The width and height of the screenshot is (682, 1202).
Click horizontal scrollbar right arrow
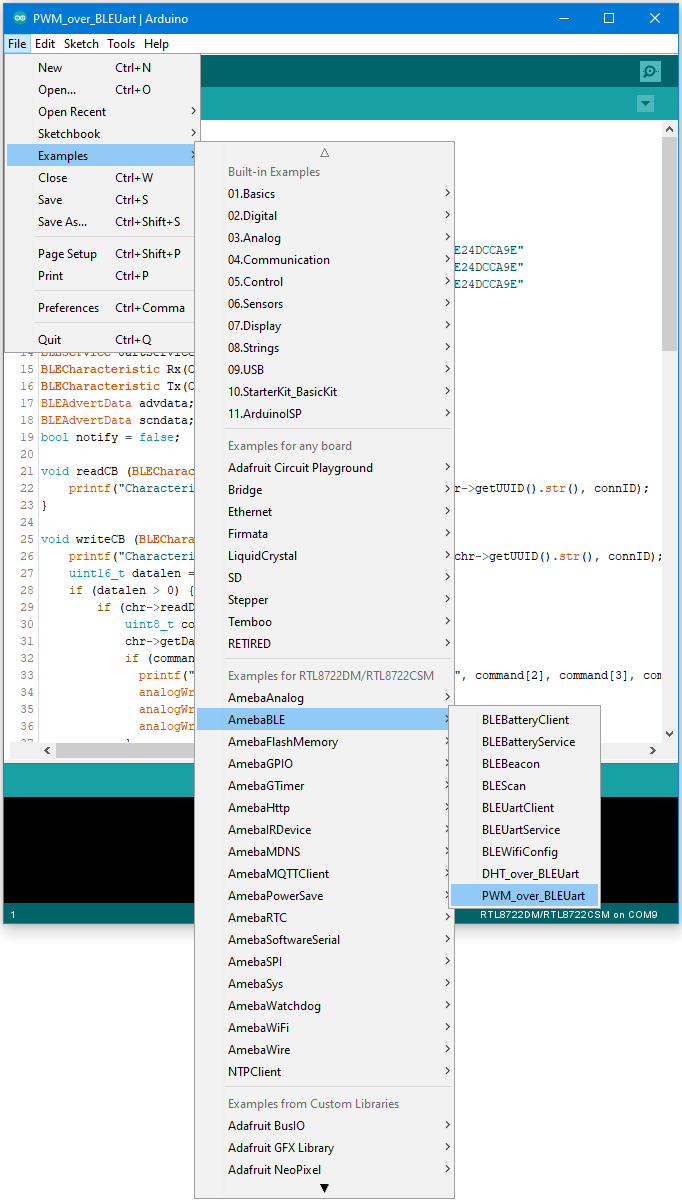pos(653,750)
